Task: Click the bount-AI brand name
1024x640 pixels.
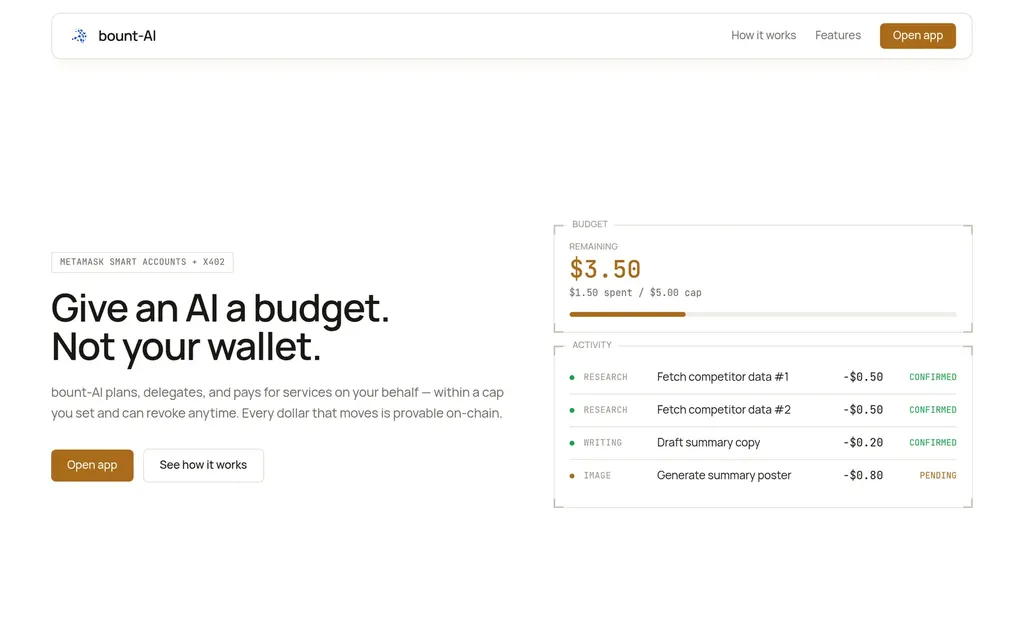Action: pos(127,36)
